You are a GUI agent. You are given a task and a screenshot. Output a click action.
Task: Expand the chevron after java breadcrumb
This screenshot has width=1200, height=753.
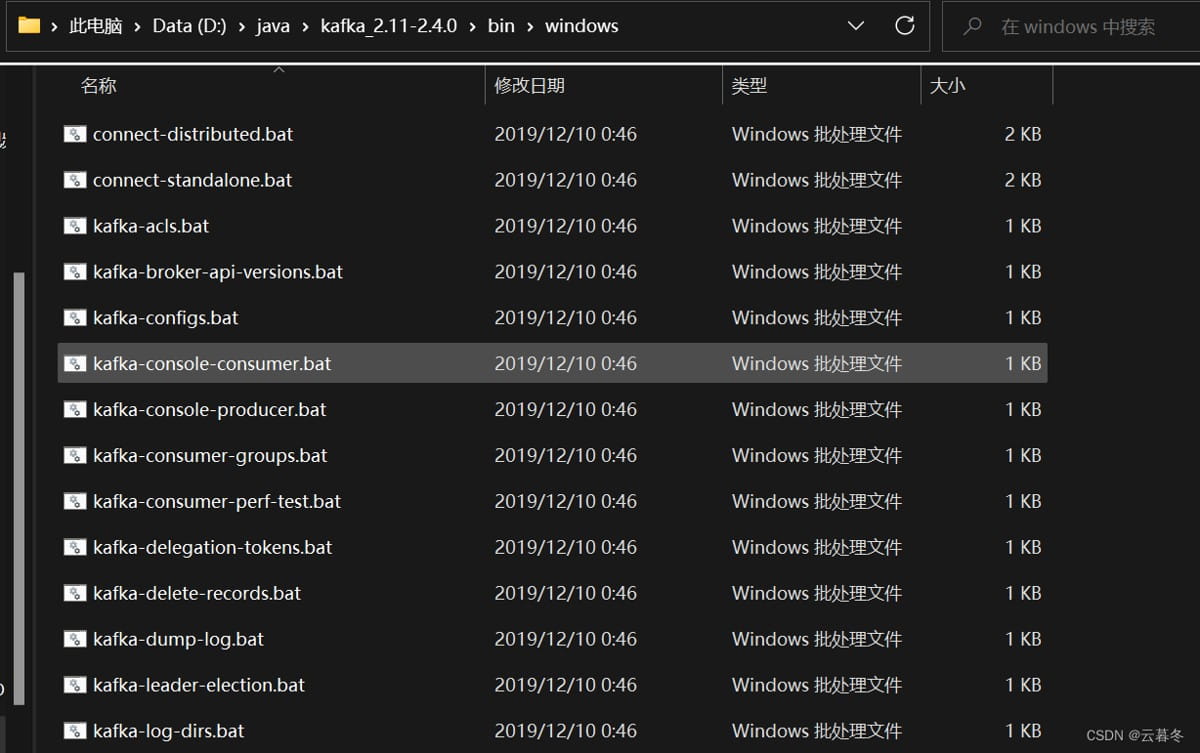(x=305, y=27)
